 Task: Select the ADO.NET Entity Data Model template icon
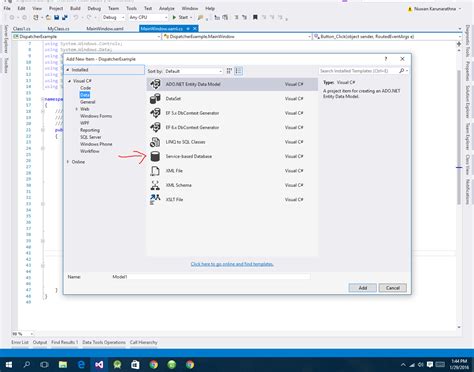click(x=155, y=84)
